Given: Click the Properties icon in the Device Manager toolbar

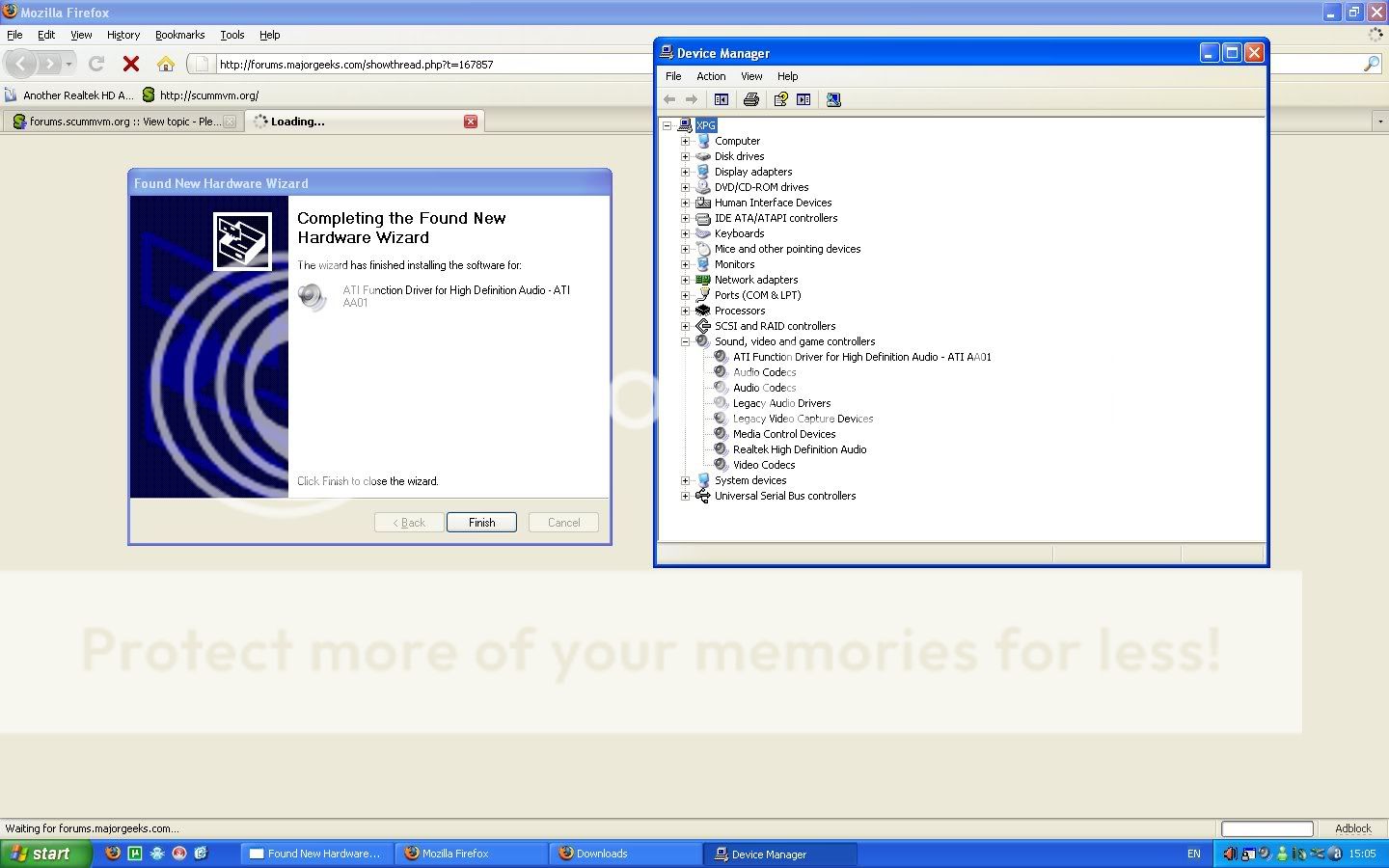Looking at the screenshot, I should tap(780, 99).
